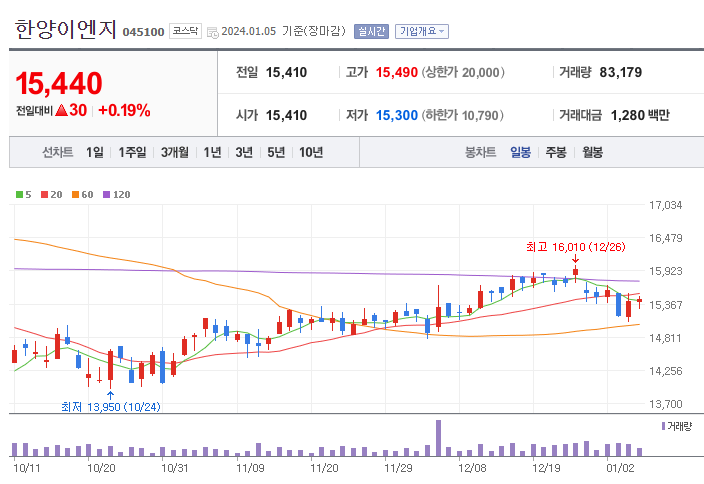Click the 14,811 price axis label

tap(665, 338)
